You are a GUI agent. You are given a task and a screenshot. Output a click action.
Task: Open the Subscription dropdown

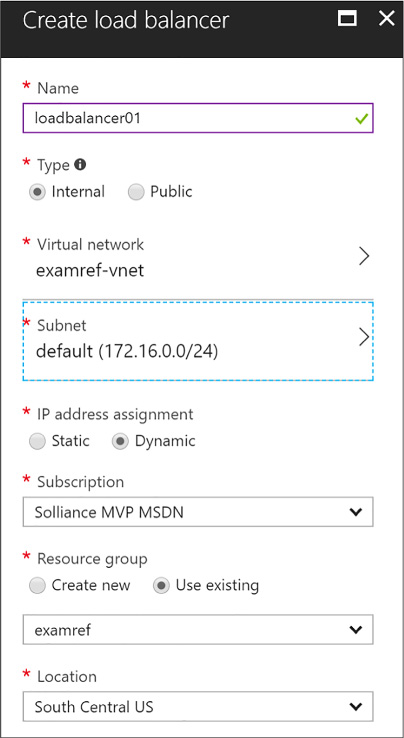198,512
